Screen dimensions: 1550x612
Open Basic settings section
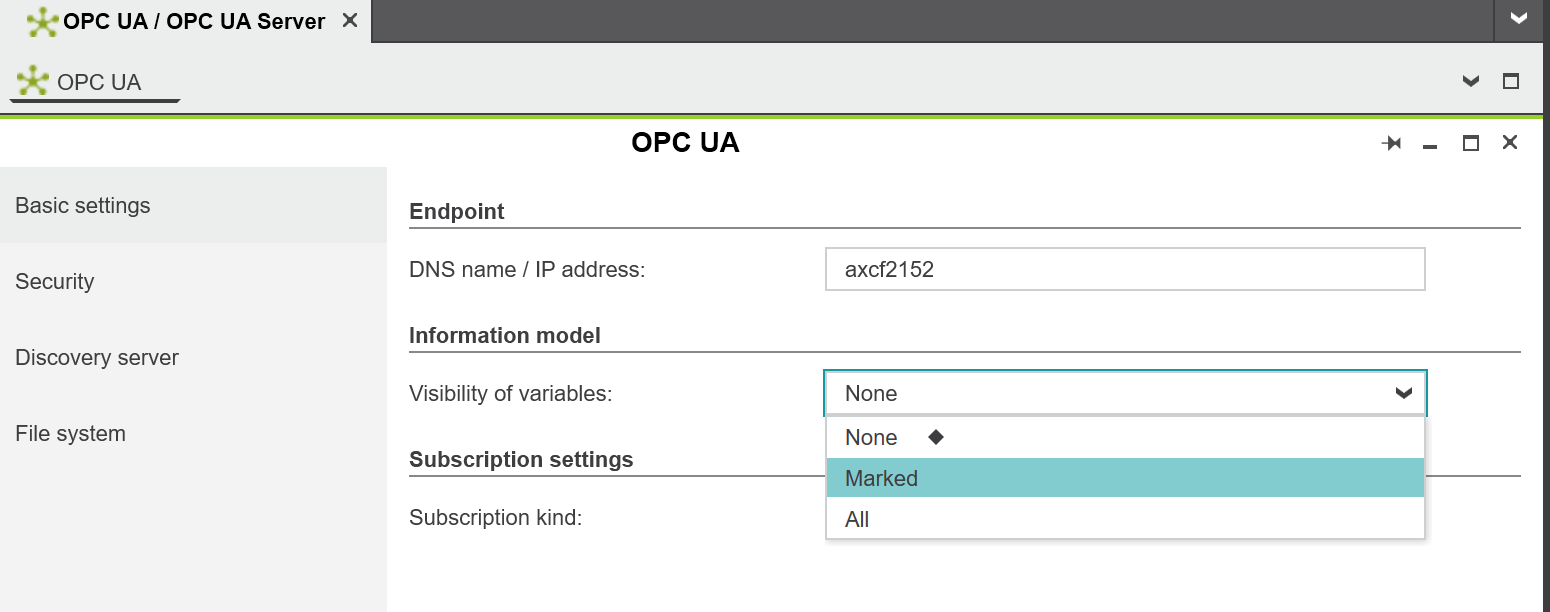(193, 205)
